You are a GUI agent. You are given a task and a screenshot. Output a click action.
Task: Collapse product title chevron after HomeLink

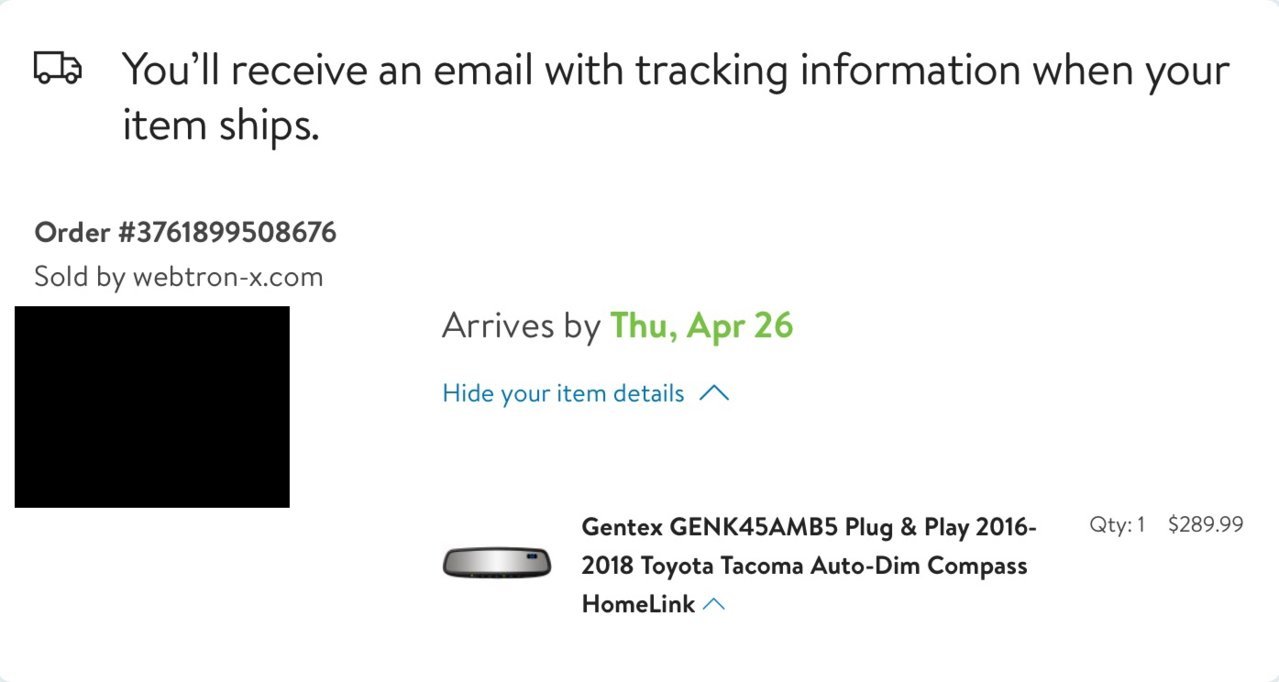tap(713, 604)
